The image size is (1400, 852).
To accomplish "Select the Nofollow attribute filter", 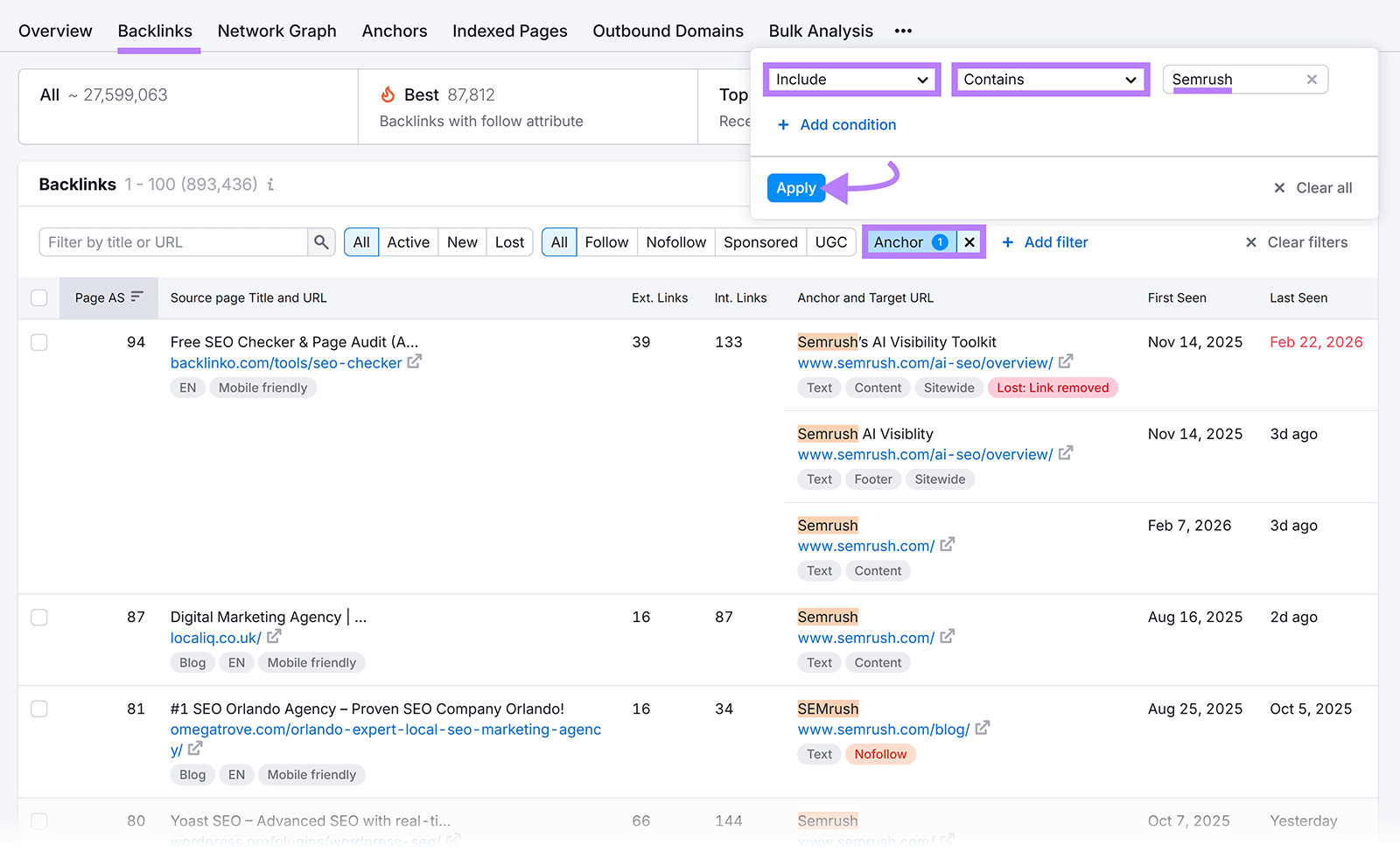I will pos(676,242).
